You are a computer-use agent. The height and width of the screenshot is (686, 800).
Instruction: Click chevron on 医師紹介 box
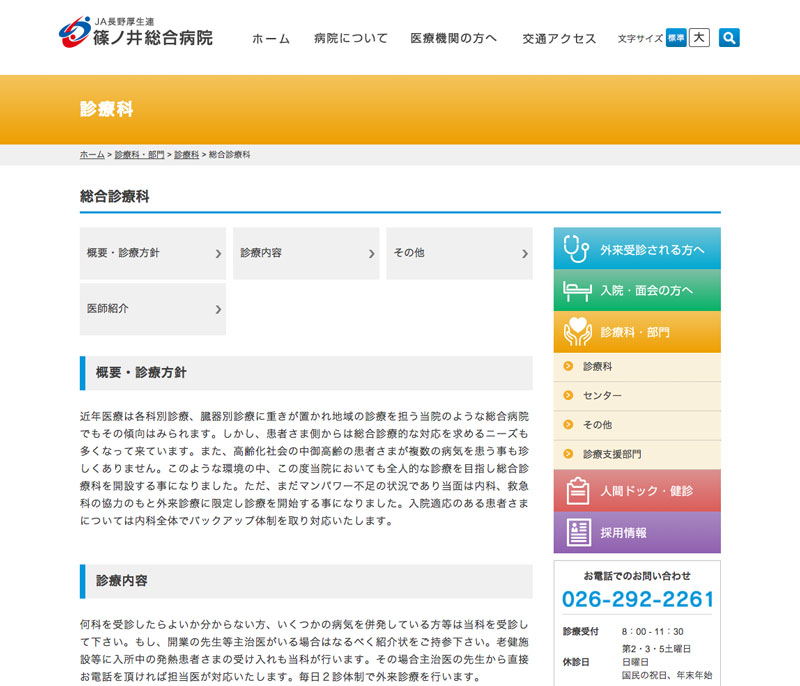(x=218, y=309)
